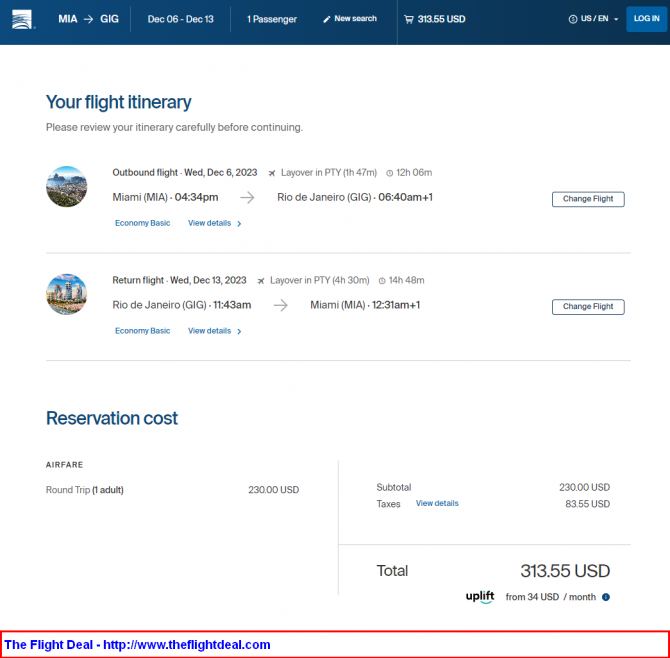Click Miami (MIA) 12:31am+1 arrival
The image size is (670, 658).
click(365, 305)
